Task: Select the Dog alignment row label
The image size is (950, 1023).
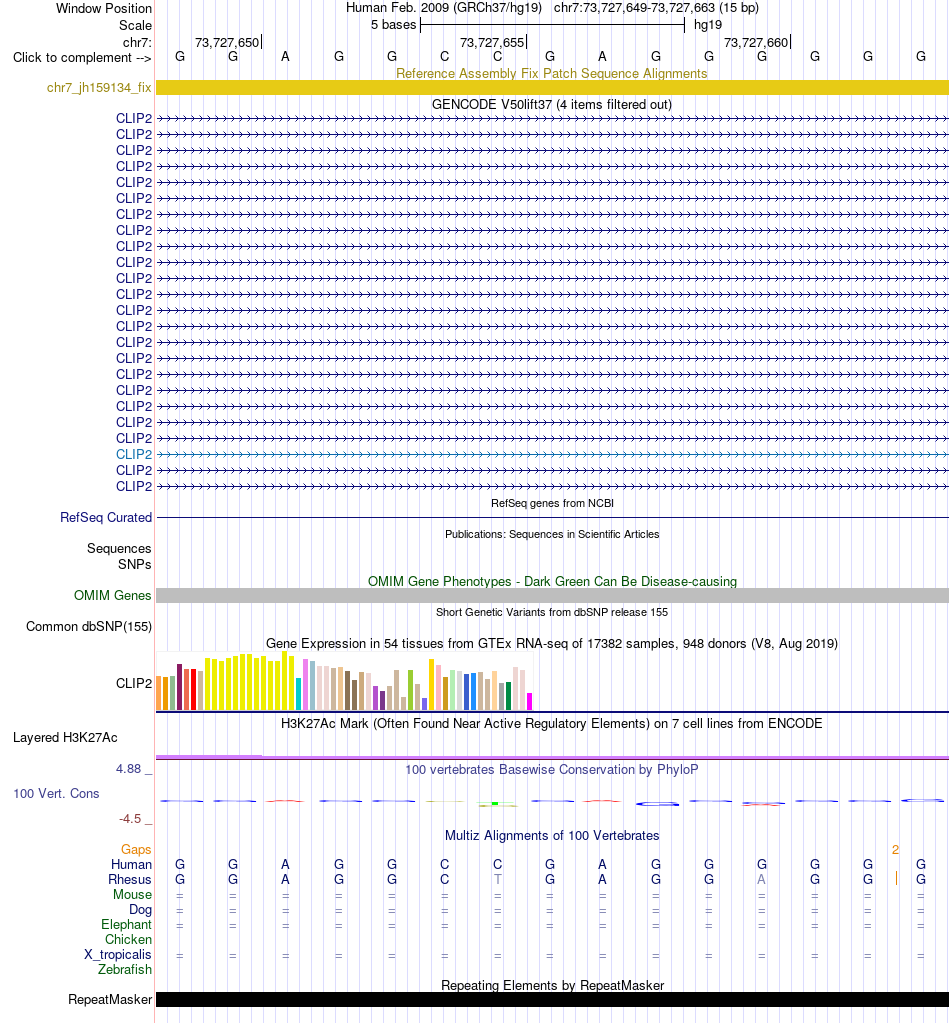Action: click(140, 909)
